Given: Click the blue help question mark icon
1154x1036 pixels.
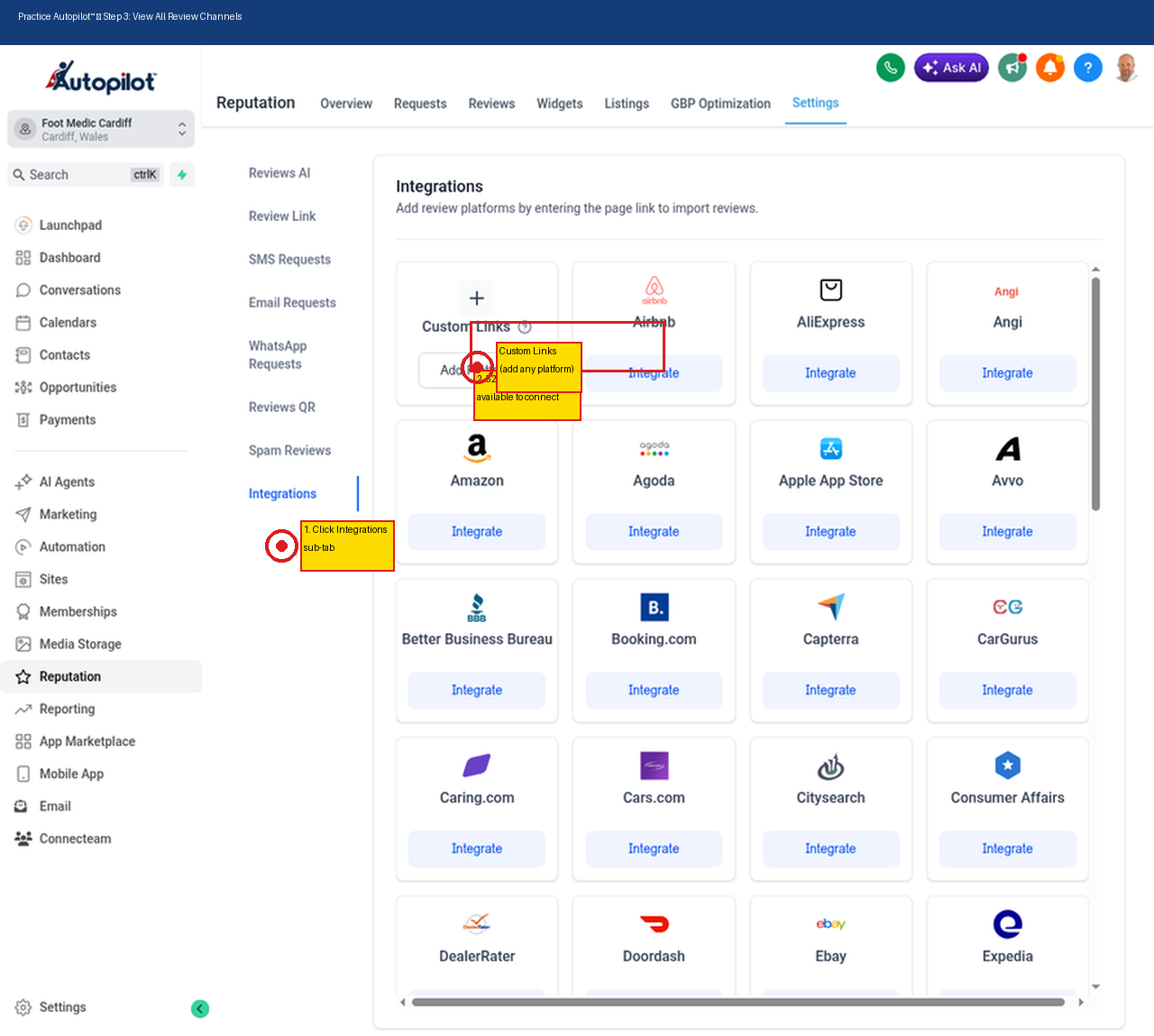Looking at the screenshot, I should [x=1088, y=68].
